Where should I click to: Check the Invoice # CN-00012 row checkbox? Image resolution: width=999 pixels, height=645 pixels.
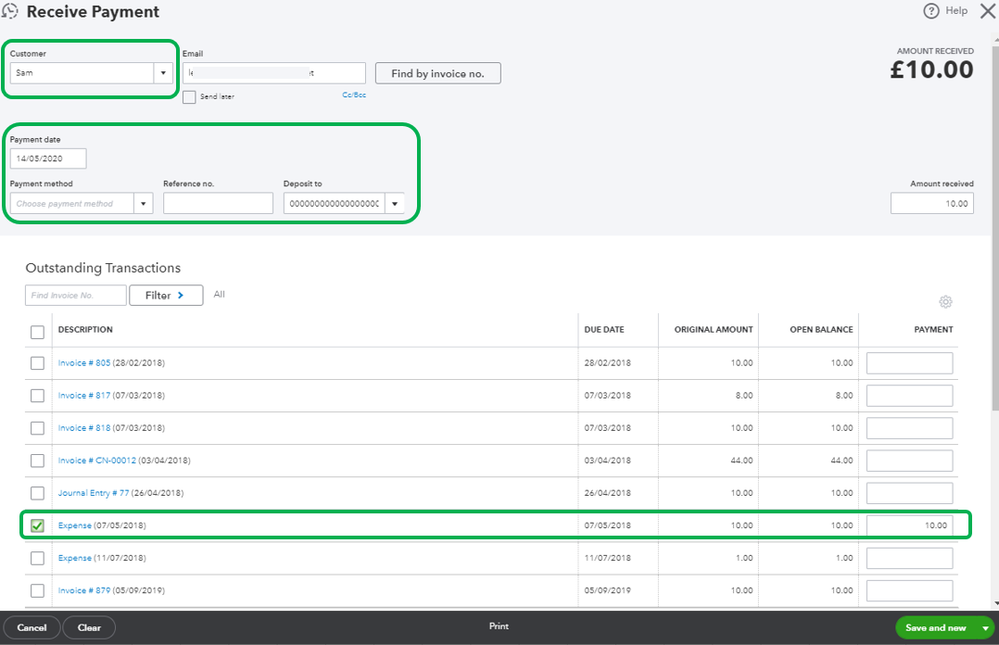click(x=38, y=460)
